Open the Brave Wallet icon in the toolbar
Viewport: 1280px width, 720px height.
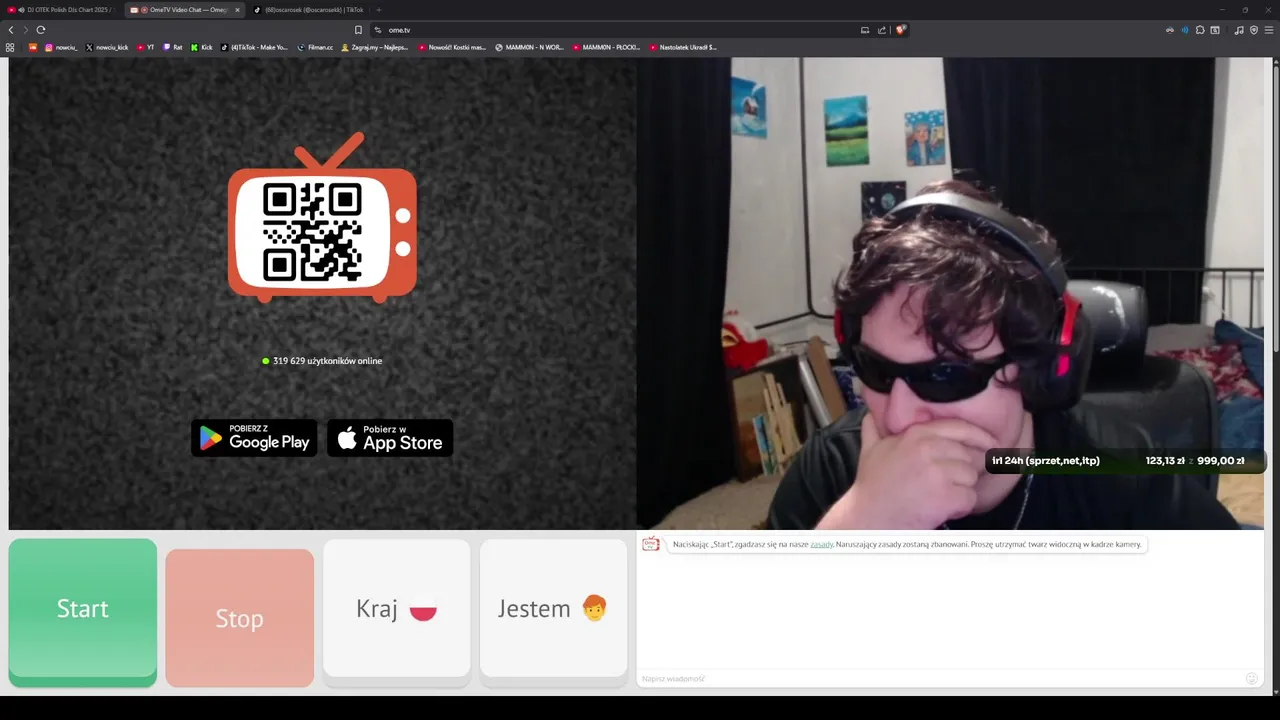pyautogui.click(x=1215, y=30)
